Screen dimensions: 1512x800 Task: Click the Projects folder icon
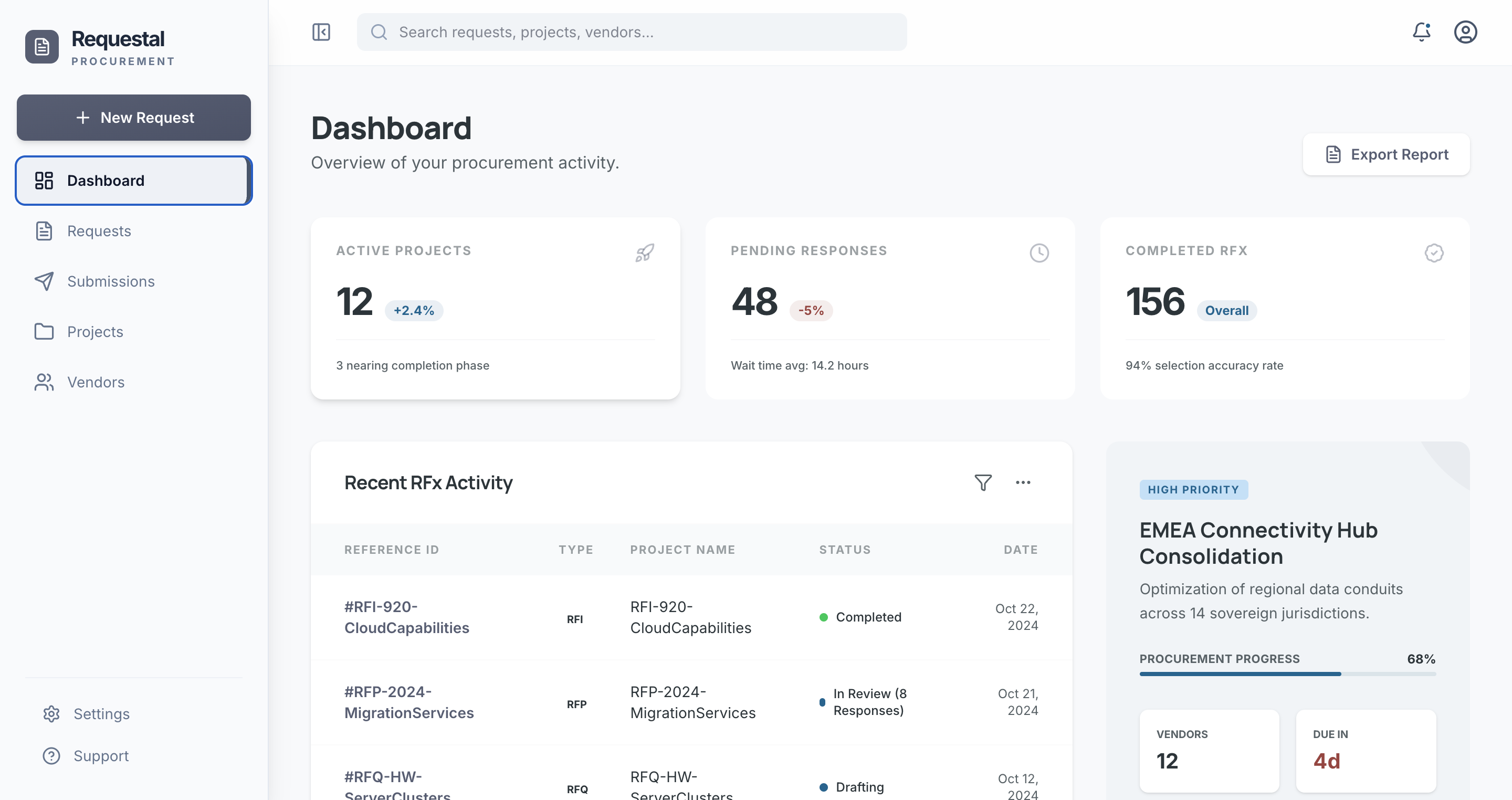[45, 332]
